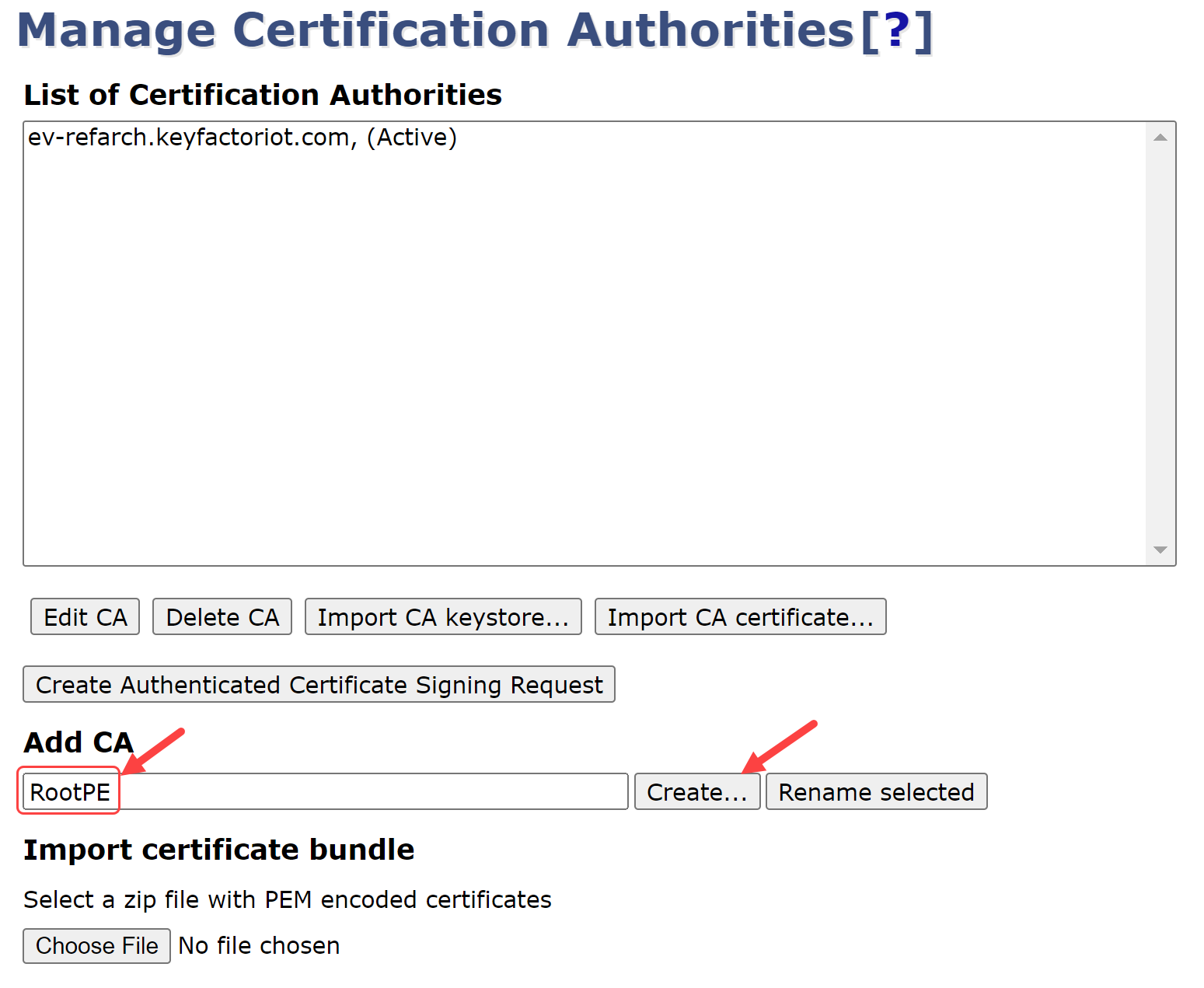The image size is (1204, 988).
Task: Click Choose File for certificate bundle
Action: [x=96, y=946]
